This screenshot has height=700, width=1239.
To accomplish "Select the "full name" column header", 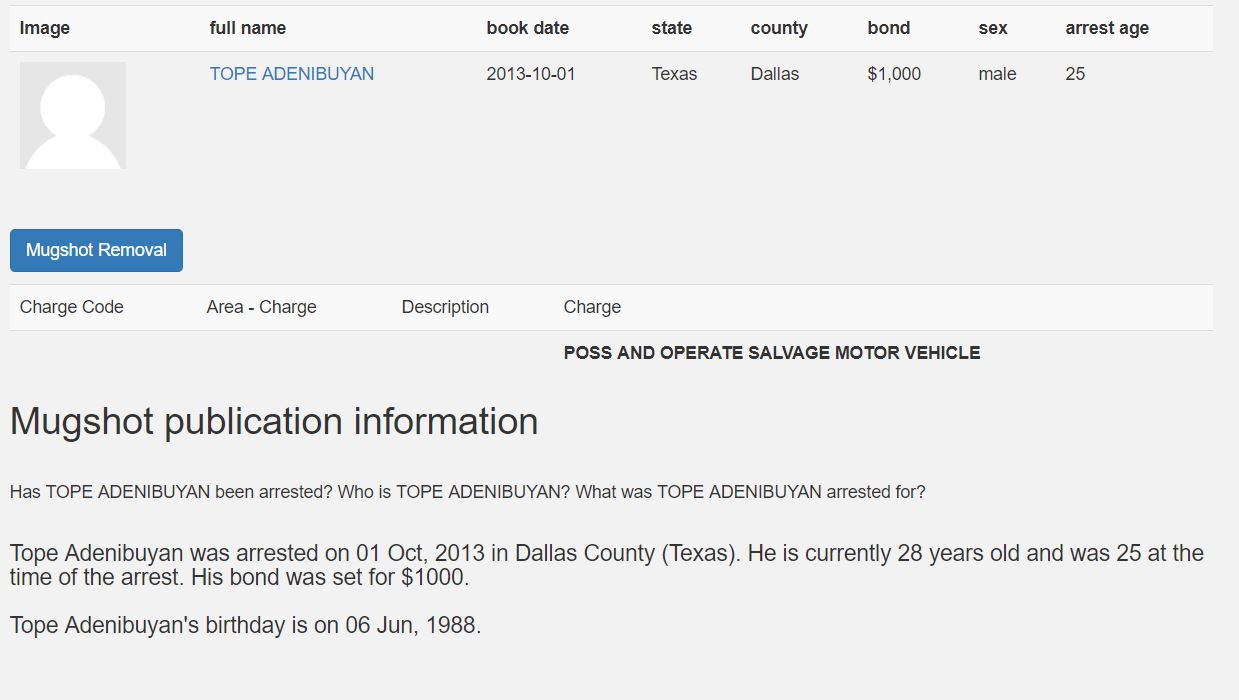I will [247, 28].
